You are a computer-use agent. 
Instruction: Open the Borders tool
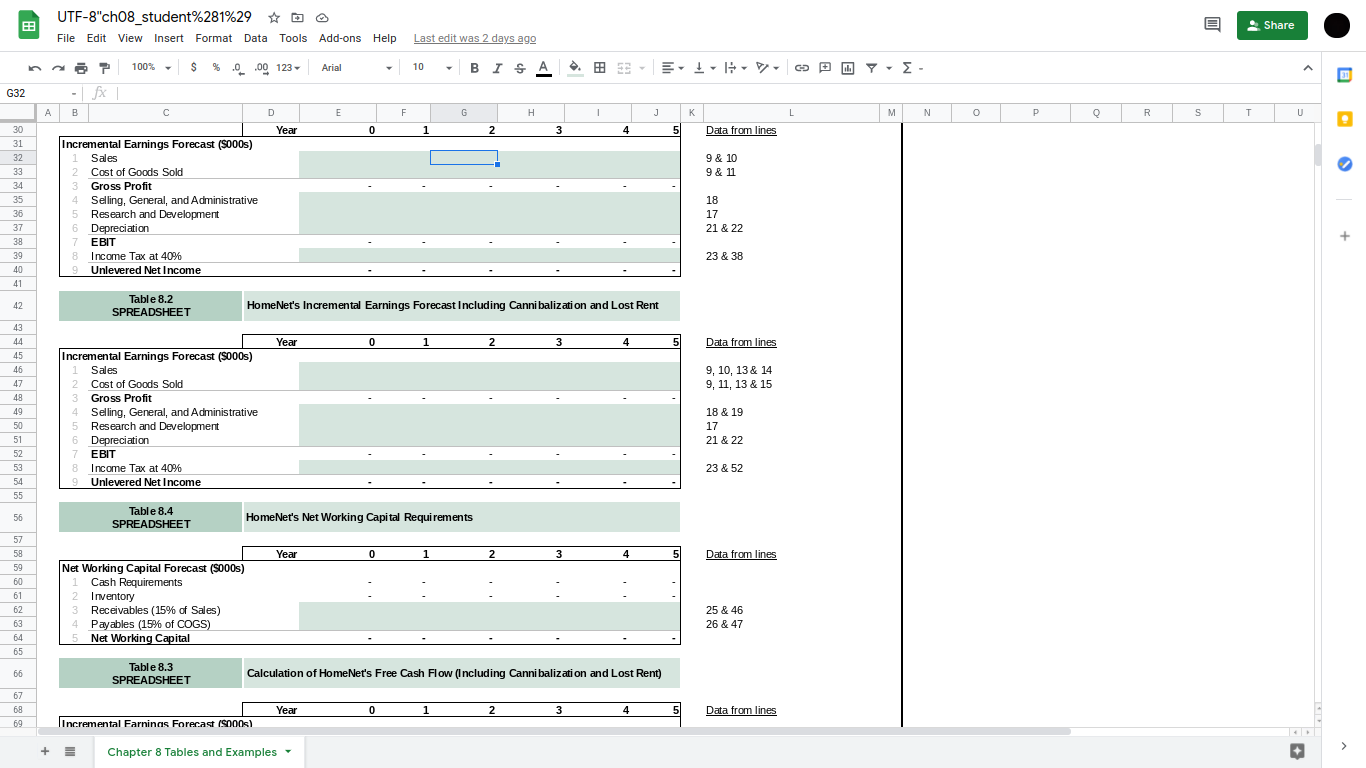point(599,67)
